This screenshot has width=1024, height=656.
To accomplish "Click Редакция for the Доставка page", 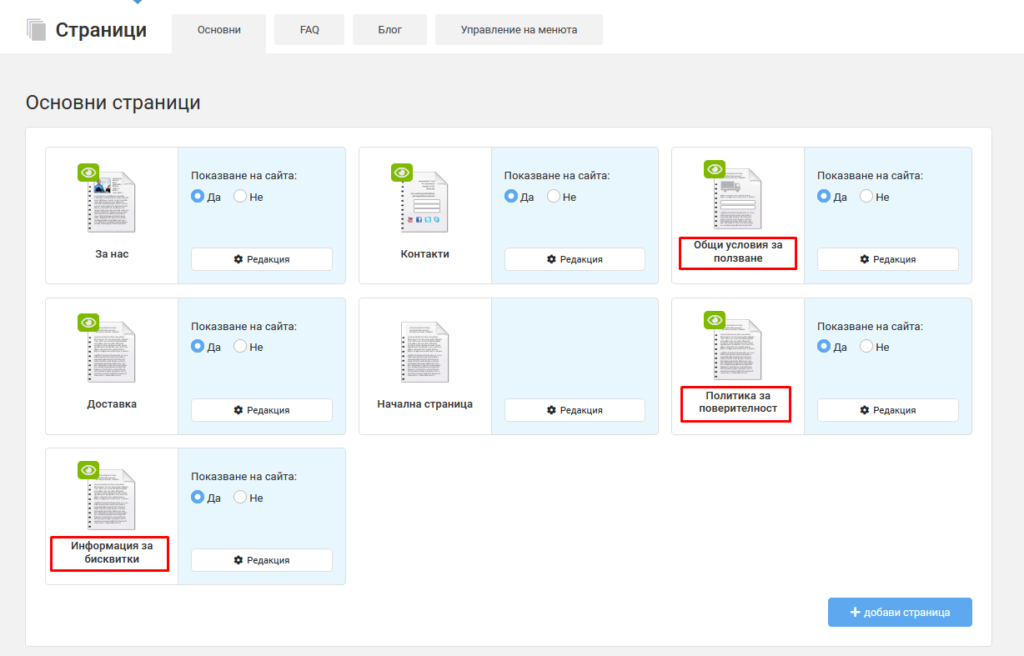I will (x=261, y=410).
